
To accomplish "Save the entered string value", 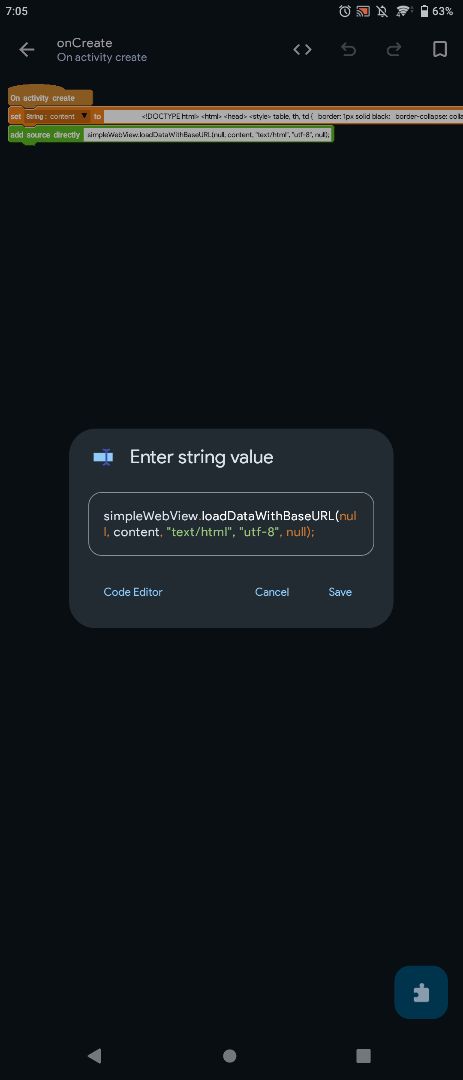I will pos(340,592).
